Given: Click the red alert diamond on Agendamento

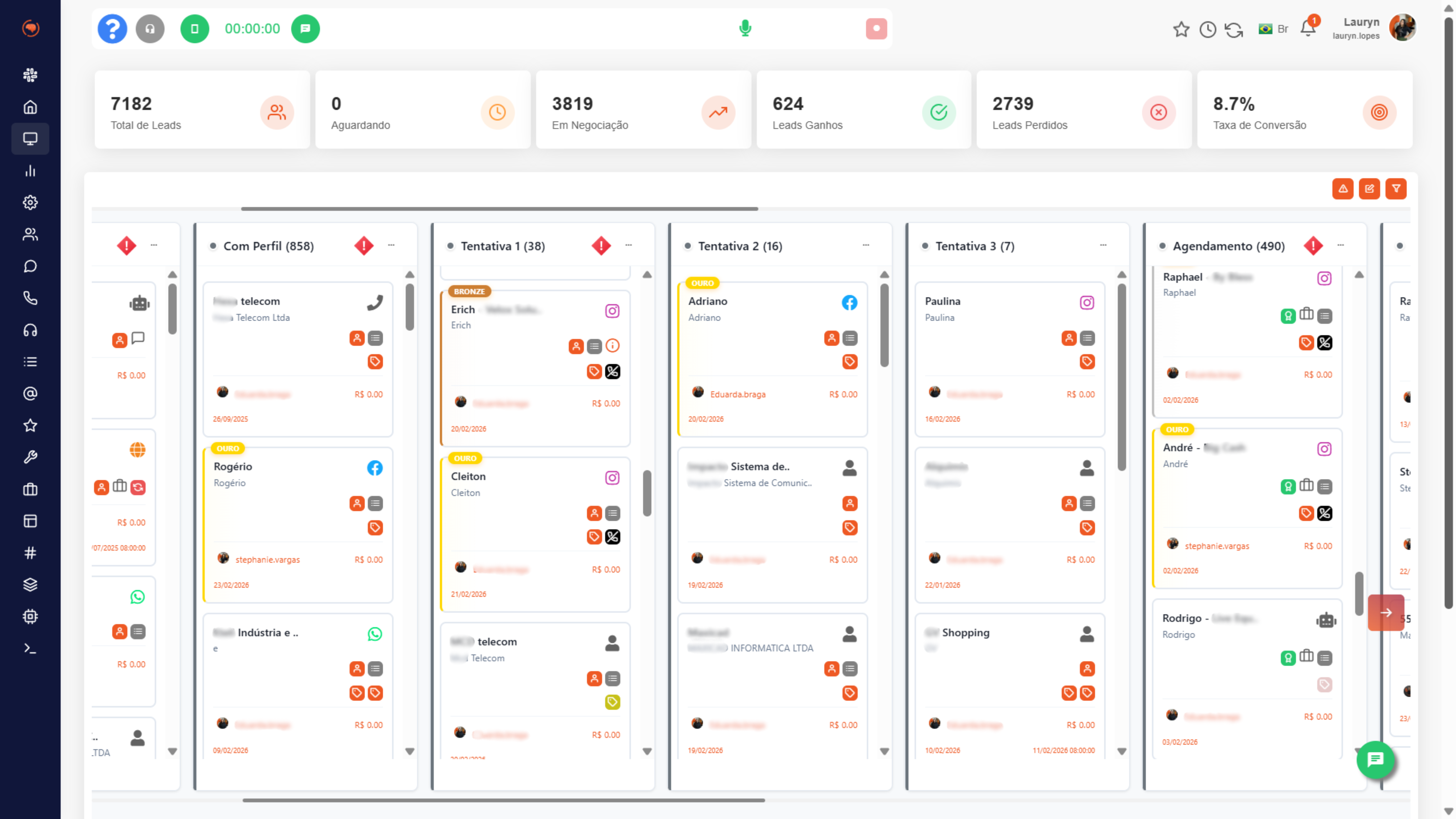Looking at the screenshot, I should pos(1314,246).
